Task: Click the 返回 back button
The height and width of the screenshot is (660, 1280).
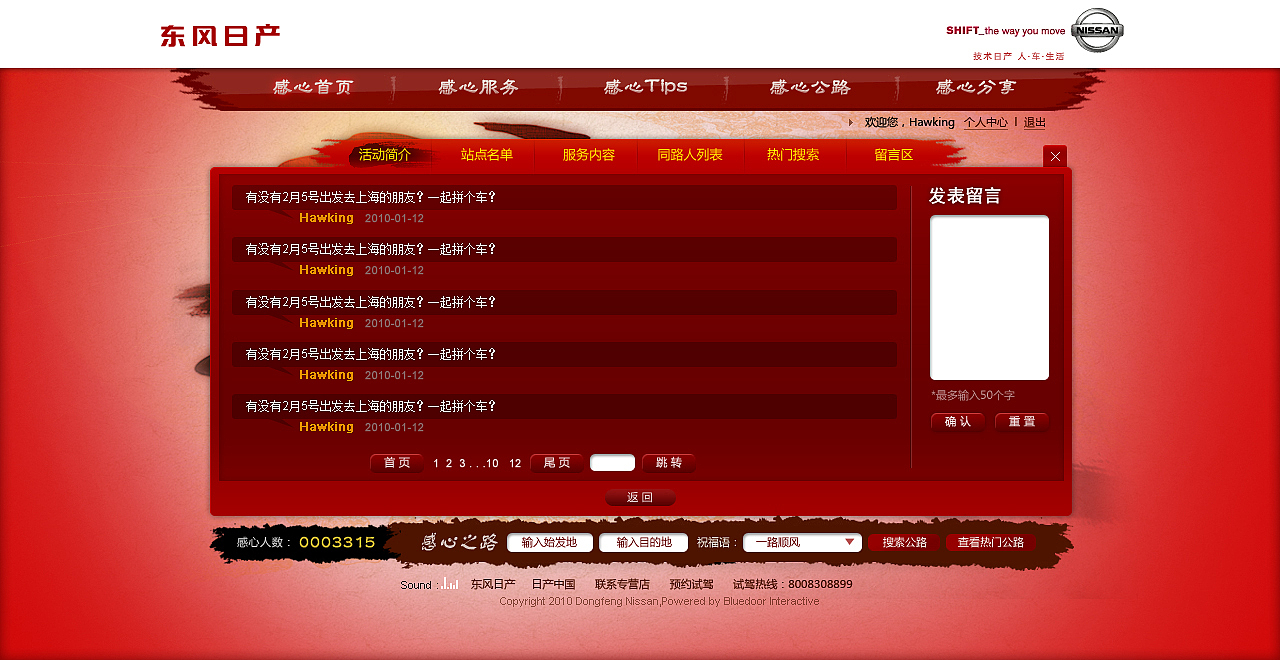Action: click(640, 497)
